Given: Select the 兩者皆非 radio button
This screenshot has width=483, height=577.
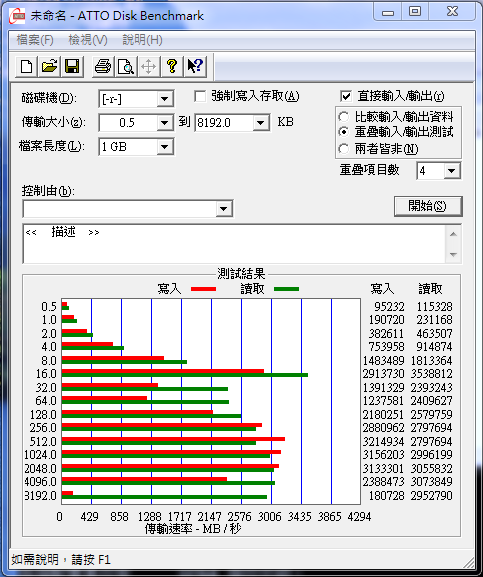Looking at the screenshot, I should click(x=343, y=149).
